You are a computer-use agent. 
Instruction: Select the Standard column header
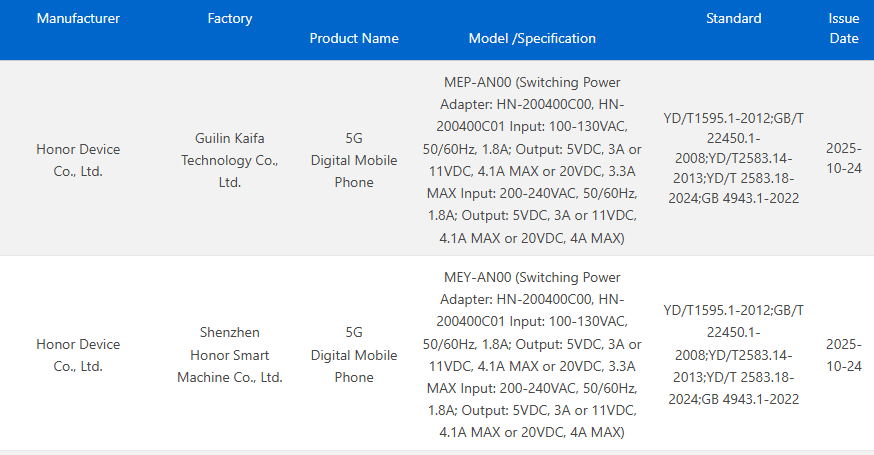pos(733,19)
